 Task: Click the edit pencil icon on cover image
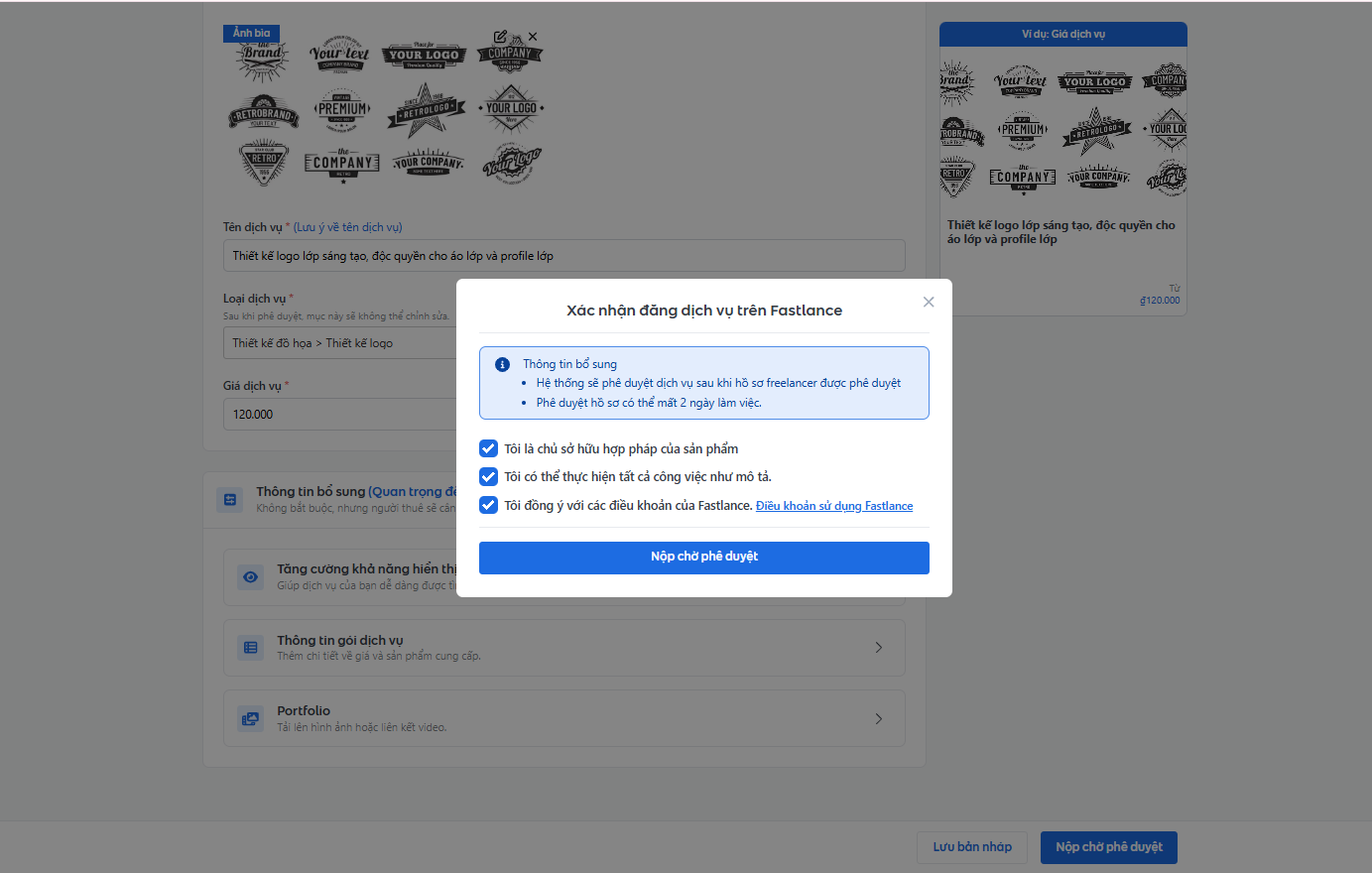click(x=500, y=37)
